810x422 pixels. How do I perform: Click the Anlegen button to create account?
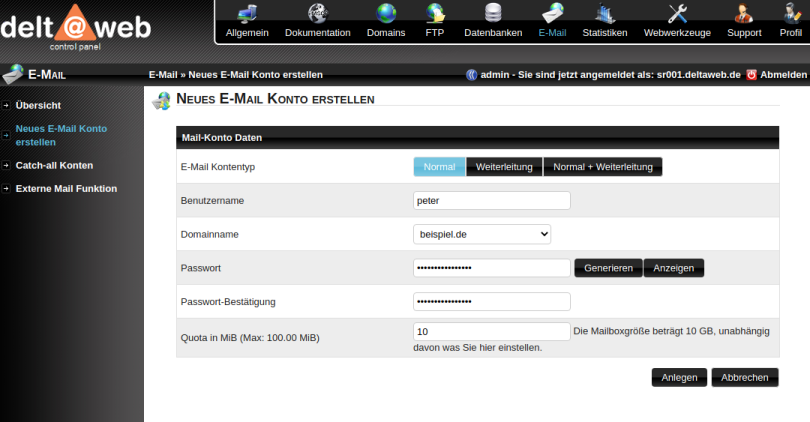click(680, 377)
